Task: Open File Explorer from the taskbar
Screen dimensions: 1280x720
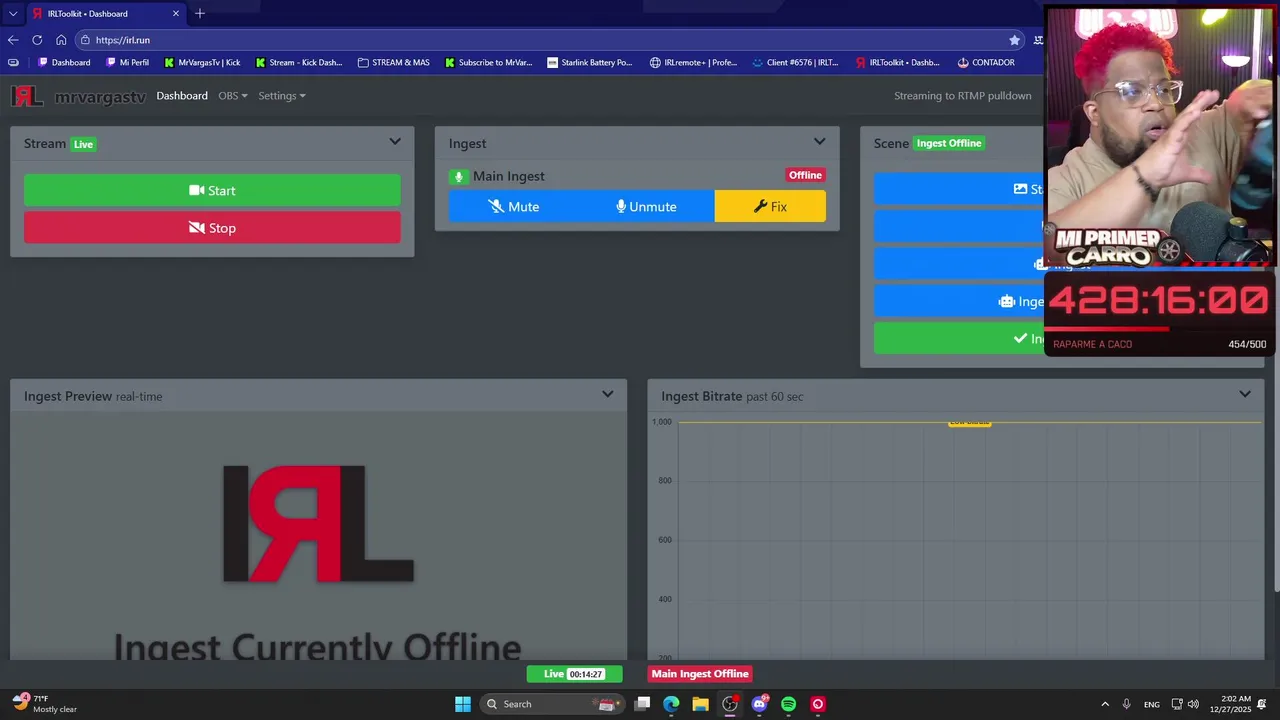Action: pyautogui.click(x=701, y=704)
